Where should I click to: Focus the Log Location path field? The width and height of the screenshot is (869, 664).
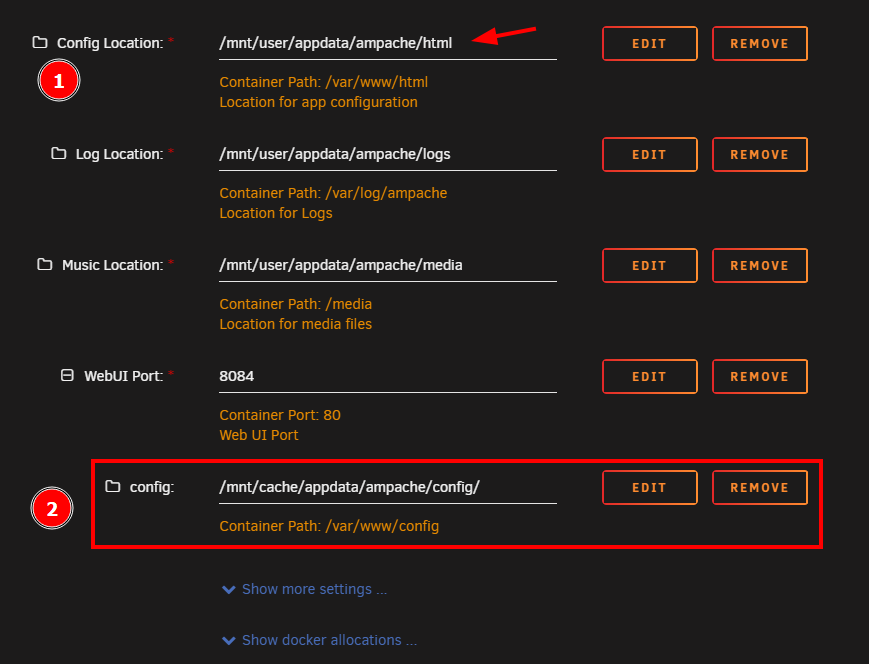(388, 154)
